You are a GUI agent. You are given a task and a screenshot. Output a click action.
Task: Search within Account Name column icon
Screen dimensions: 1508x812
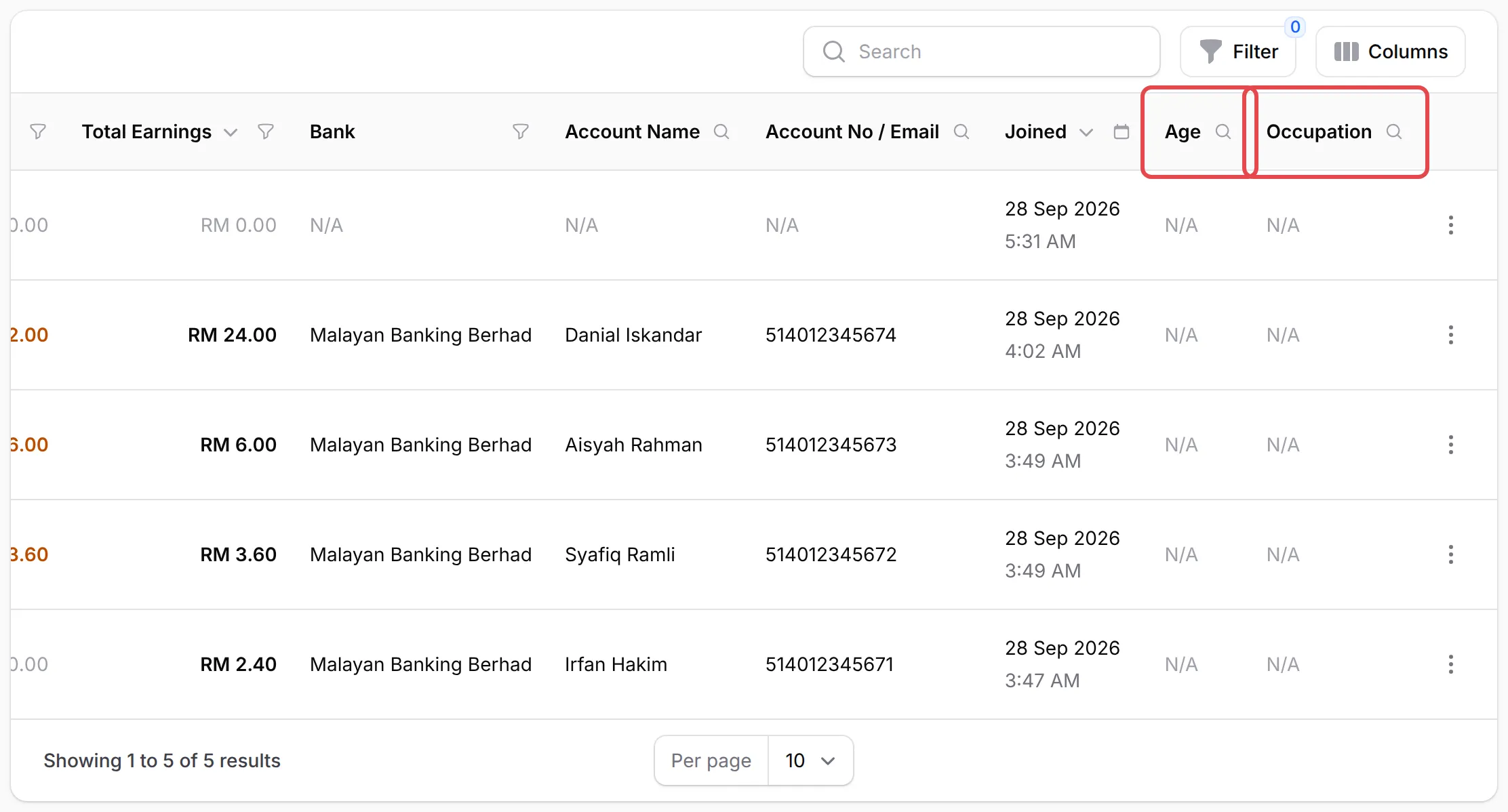pyautogui.click(x=721, y=131)
